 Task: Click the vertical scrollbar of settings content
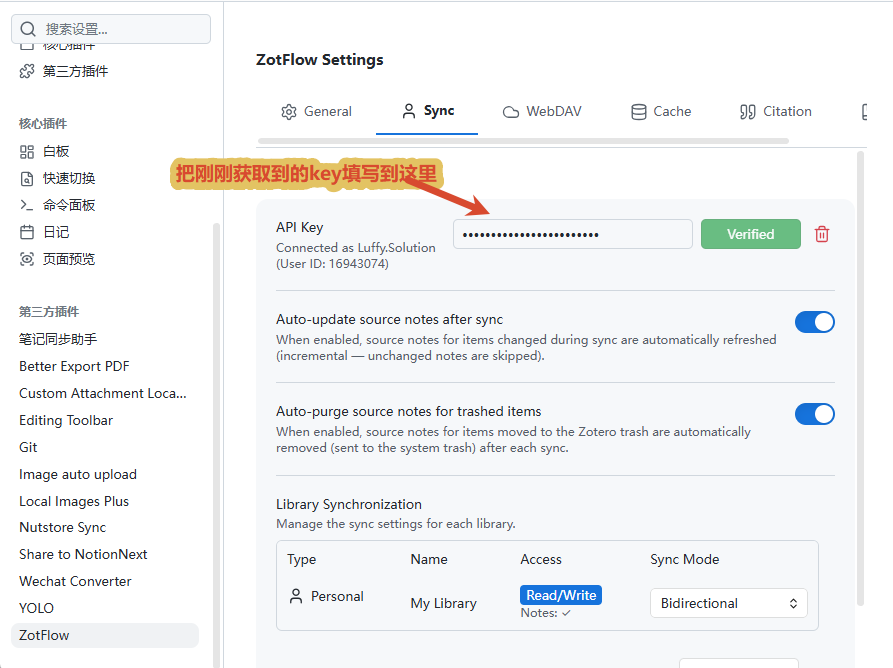pos(861,379)
